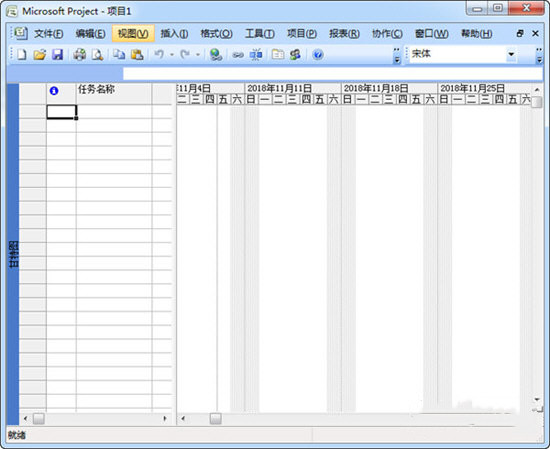Select the highlighted first indicator cell
The image size is (550, 449).
coord(61,112)
